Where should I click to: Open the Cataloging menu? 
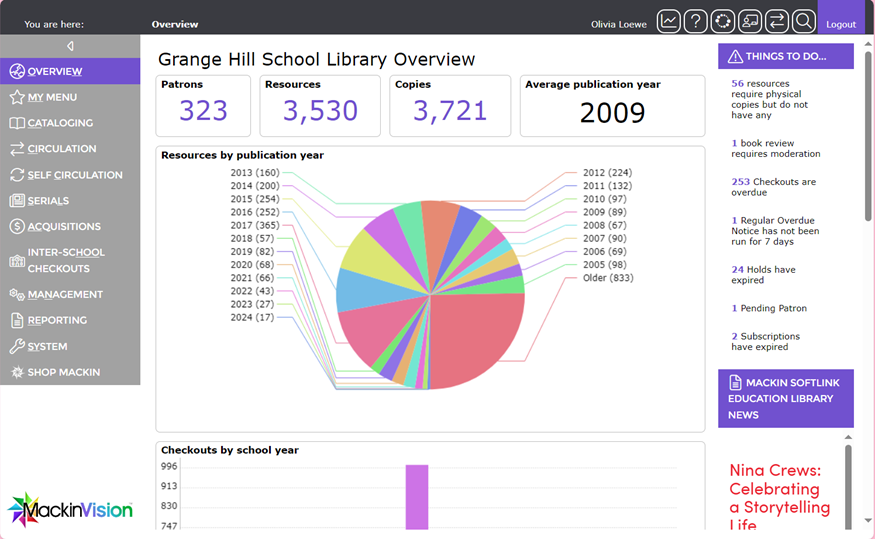pos(70,123)
